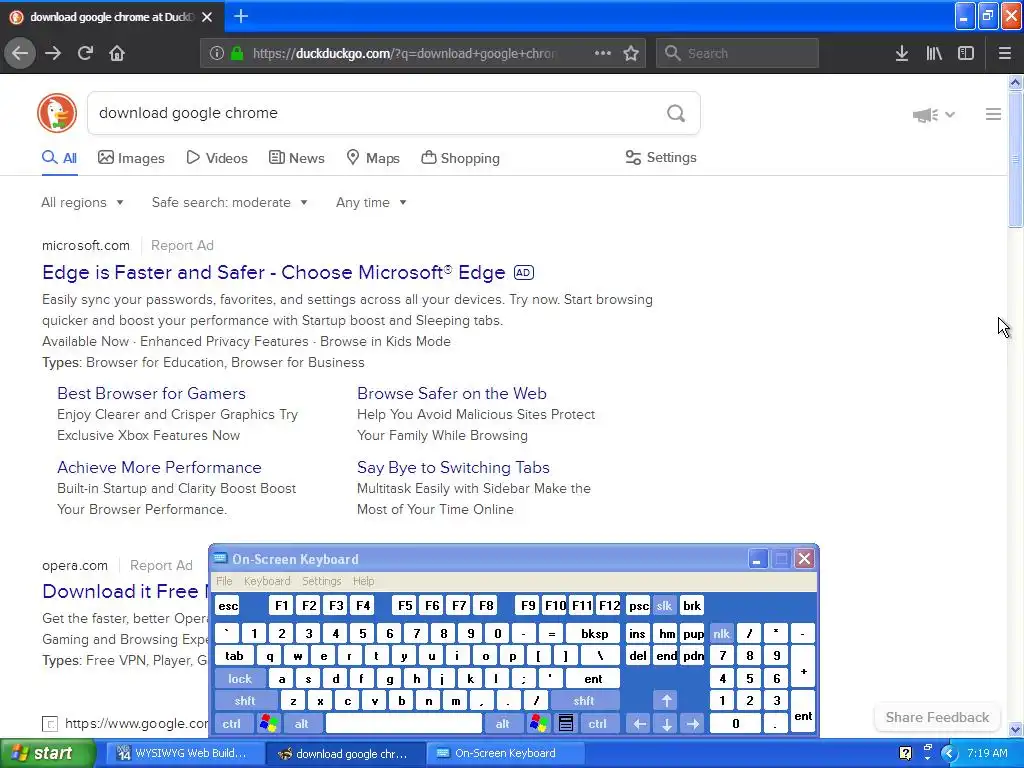Expand dropdown arrow beside megaphone icon
The image size is (1024, 768).
pos(950,115)
